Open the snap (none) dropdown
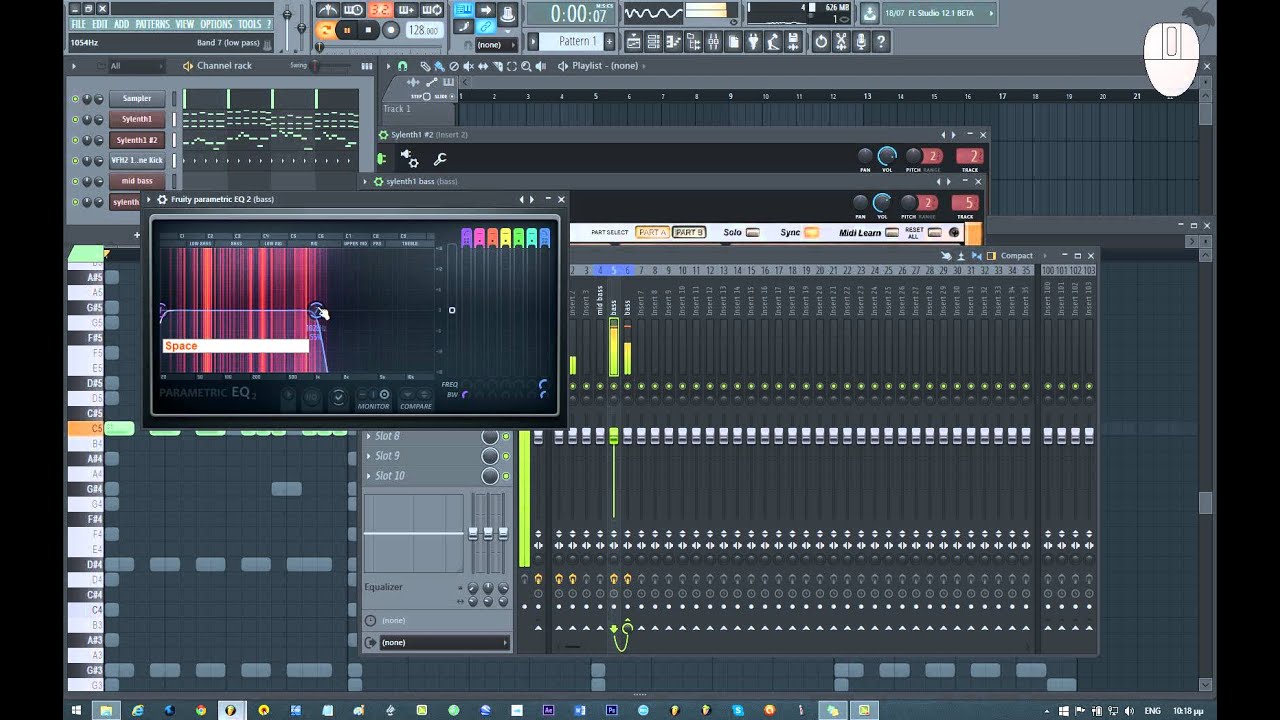 pyautogui.click(x=497, y=45)
